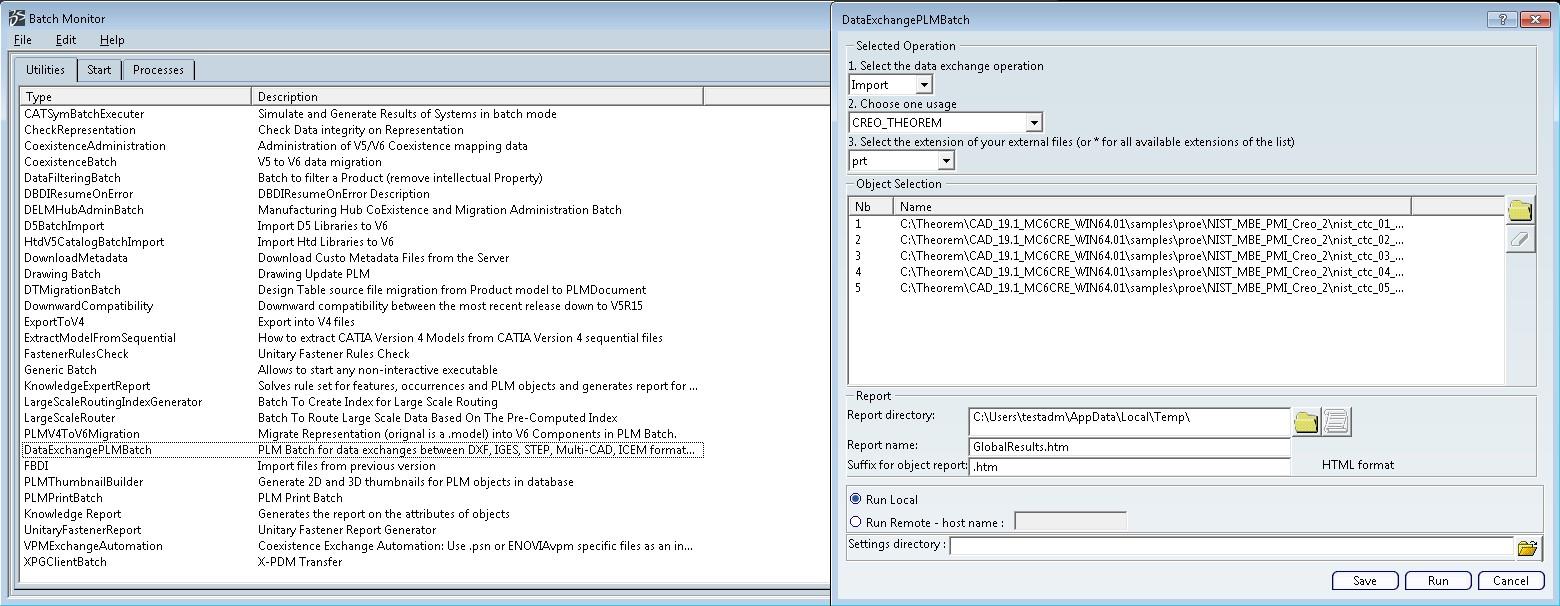Click the Cancel button
Viewport: 1560px width, 606px height.
1510,581
